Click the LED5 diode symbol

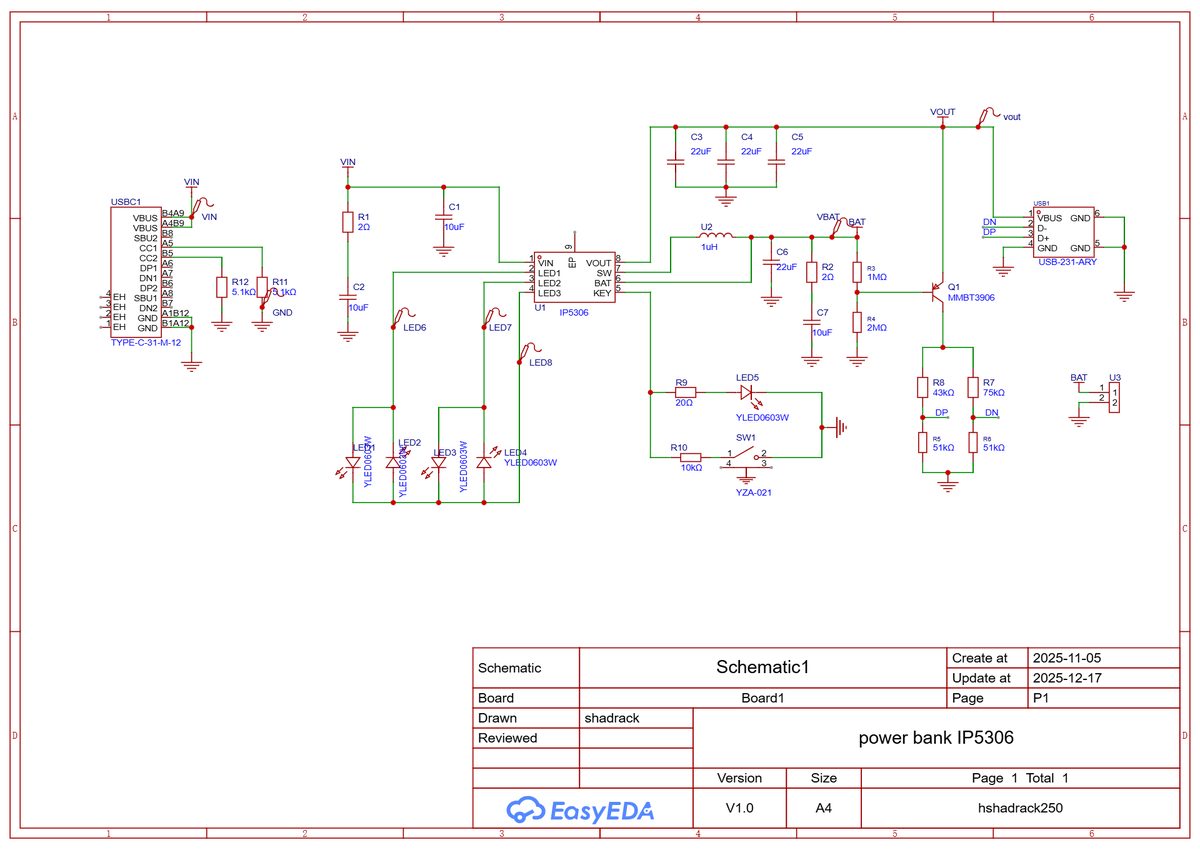(750, 394)
